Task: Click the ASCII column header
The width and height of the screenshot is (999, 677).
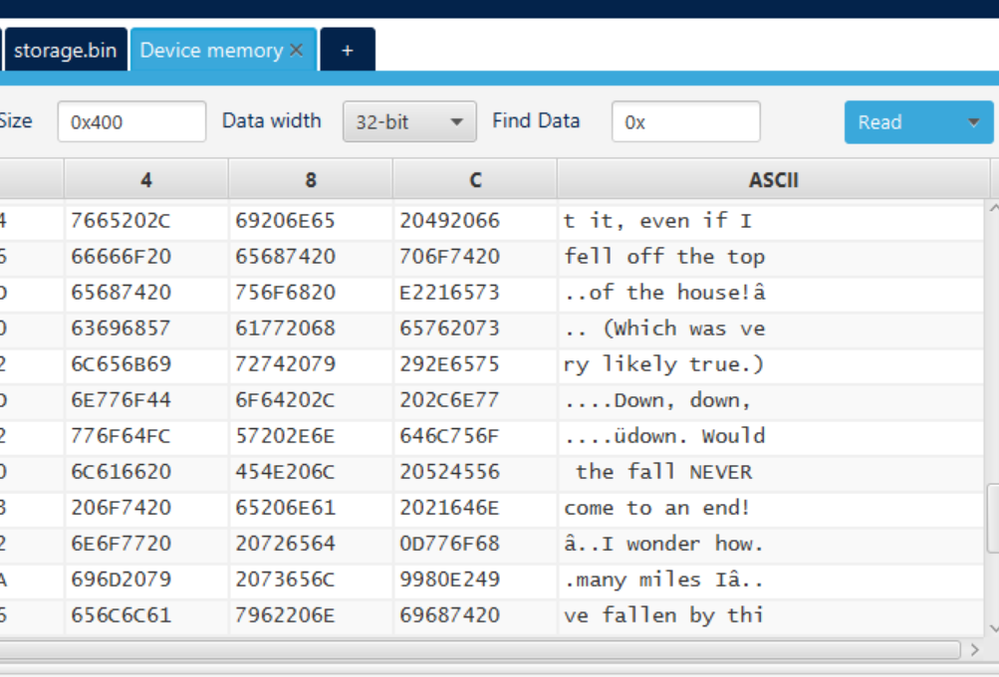Action: [773, 180]
